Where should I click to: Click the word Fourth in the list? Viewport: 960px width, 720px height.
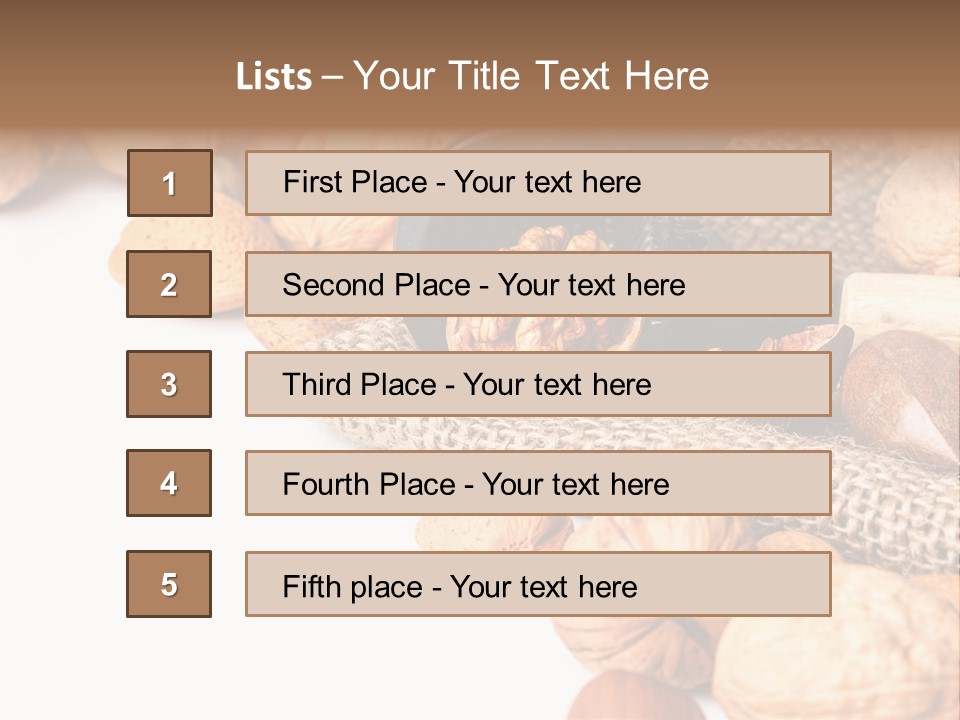[x=324, y=485]
